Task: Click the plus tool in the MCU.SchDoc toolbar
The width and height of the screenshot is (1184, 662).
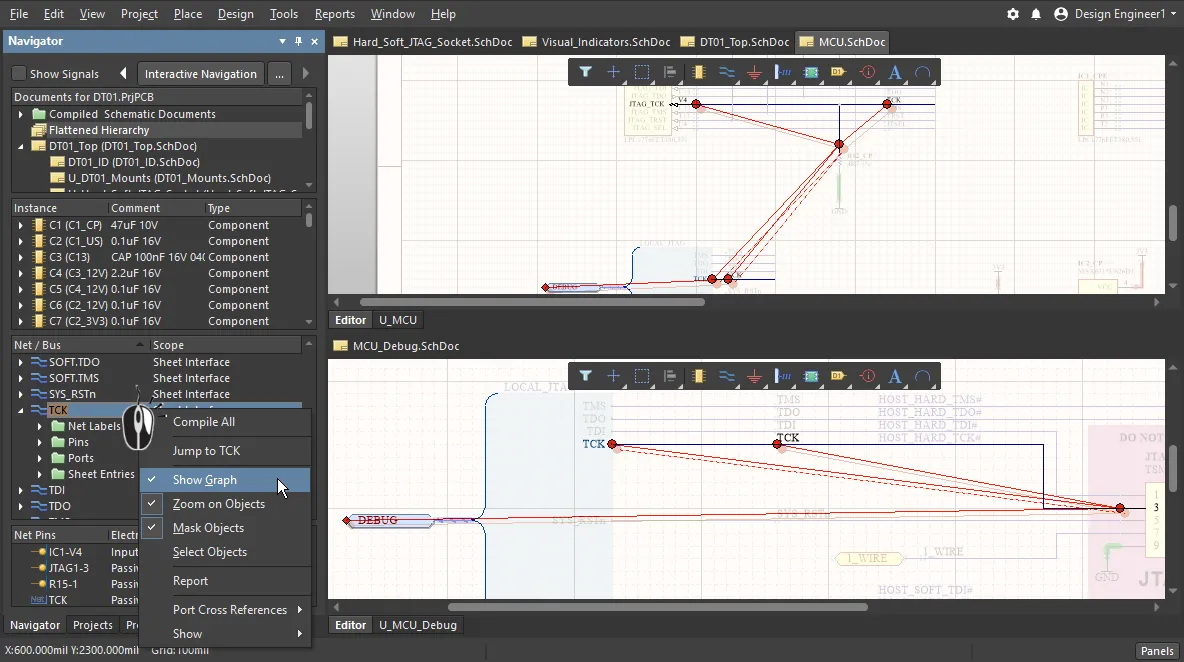Action: (613, 72)
